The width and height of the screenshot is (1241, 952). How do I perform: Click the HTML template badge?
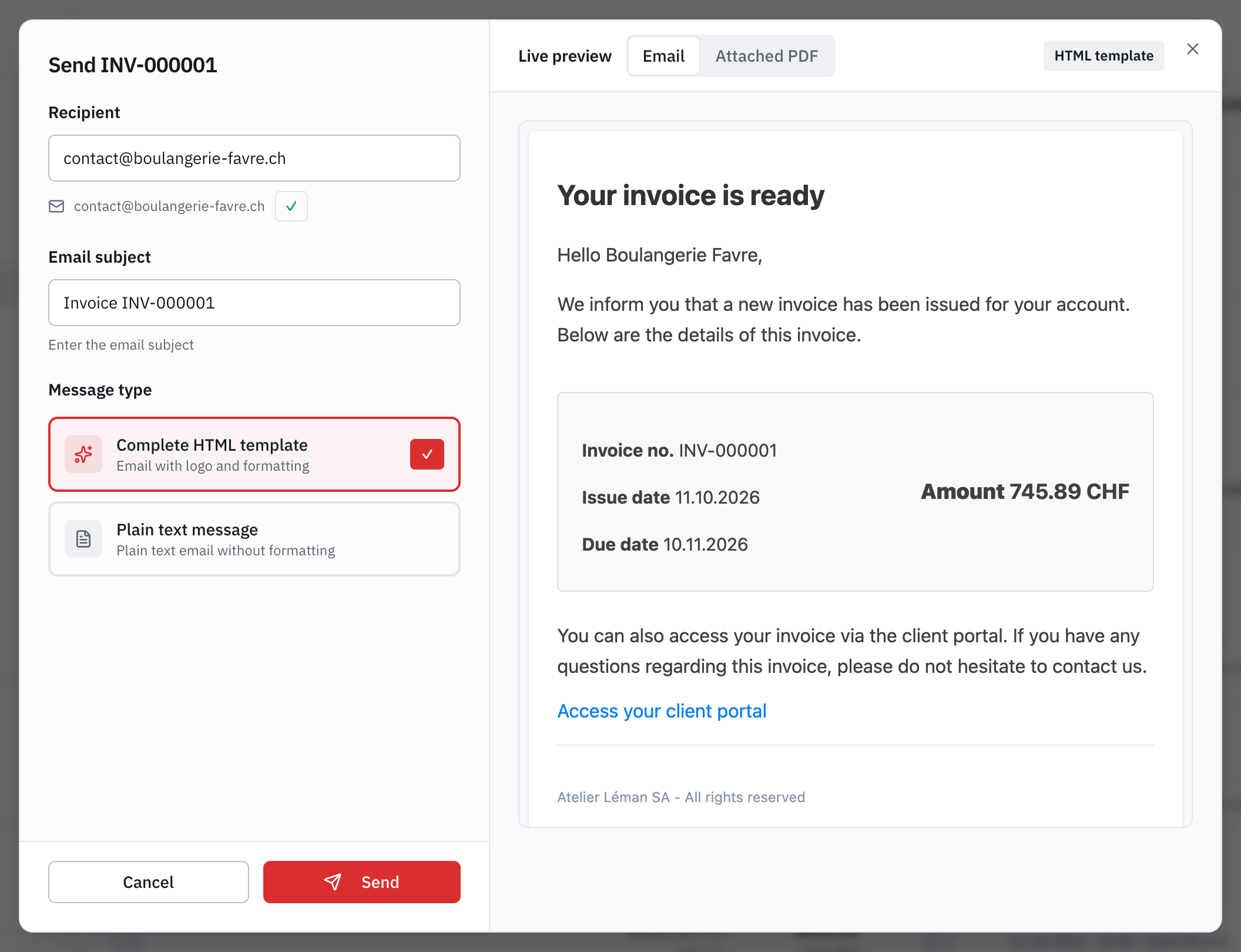point(1104,56)
